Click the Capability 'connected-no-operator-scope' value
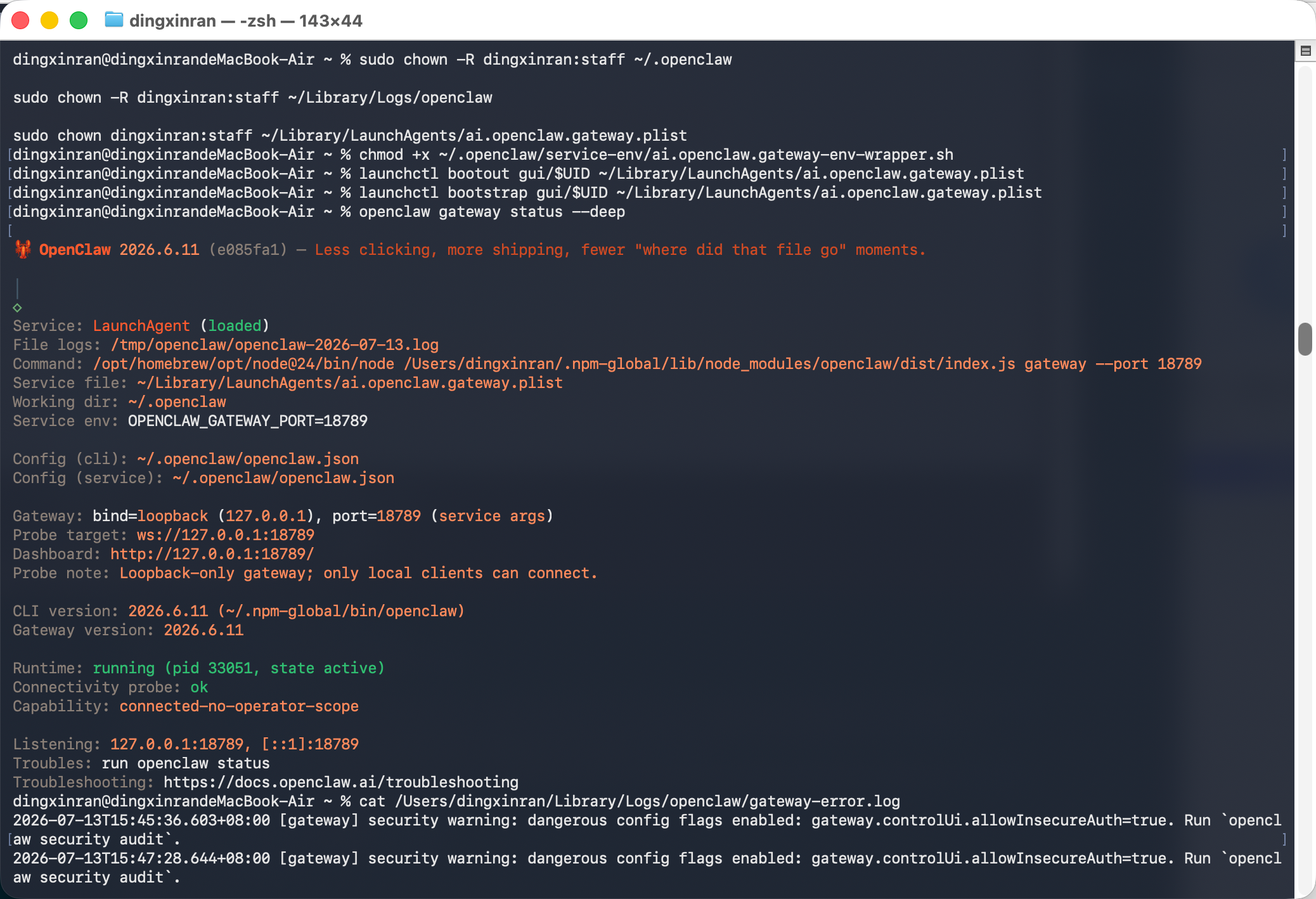The height and width of the screenshot is (899, 1316). coord(239,706)
